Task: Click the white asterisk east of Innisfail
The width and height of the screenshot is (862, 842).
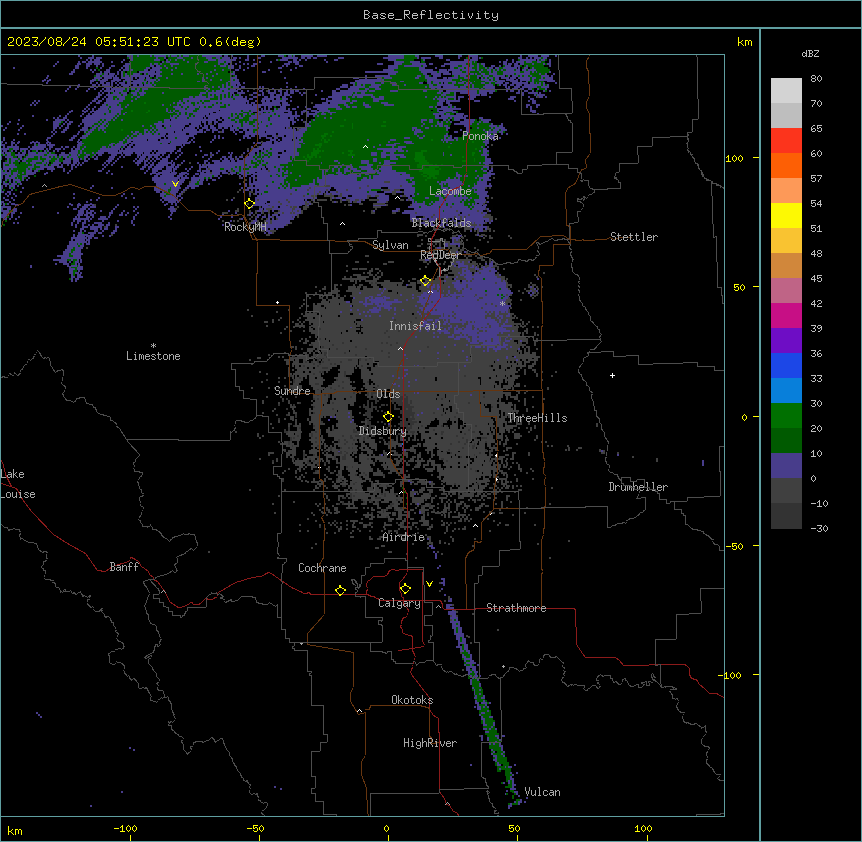Action: point(502,304)
